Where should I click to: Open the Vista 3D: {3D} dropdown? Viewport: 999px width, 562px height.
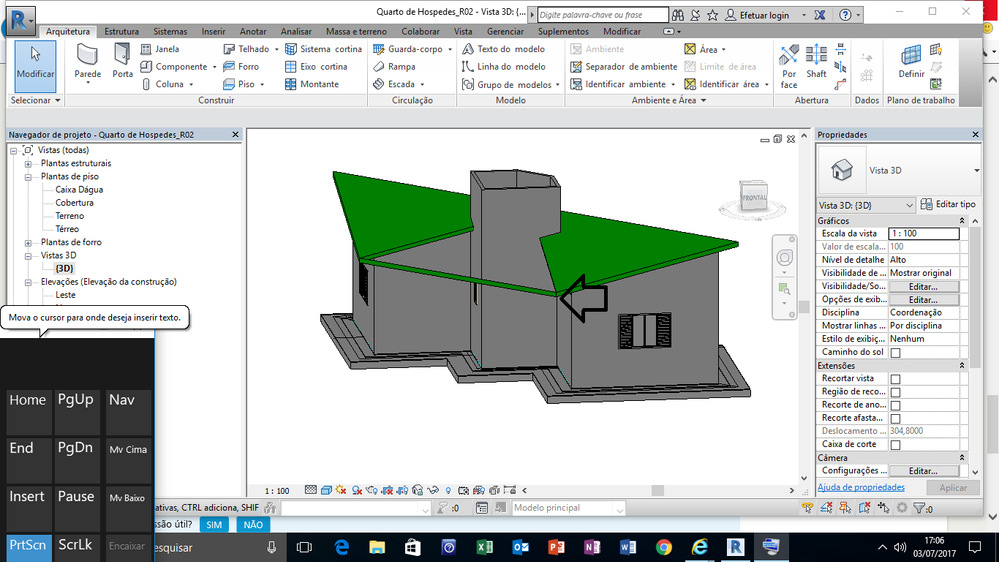tap(866, 205)
